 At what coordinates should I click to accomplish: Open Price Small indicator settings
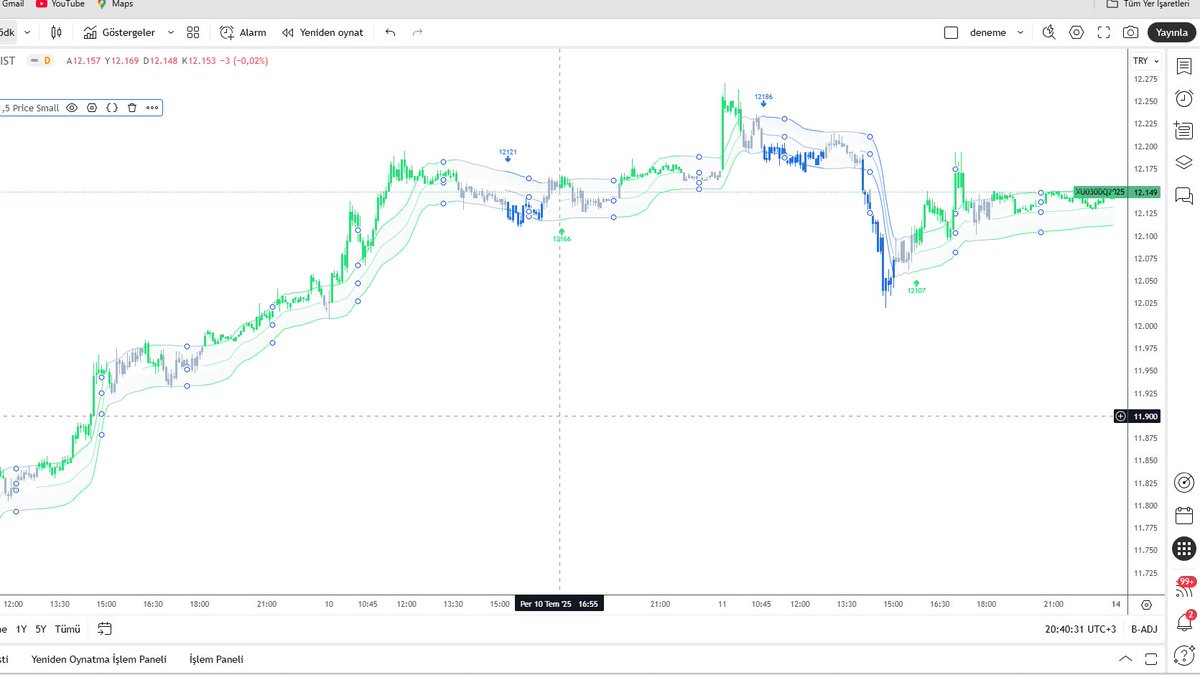(x=92, y=108)
